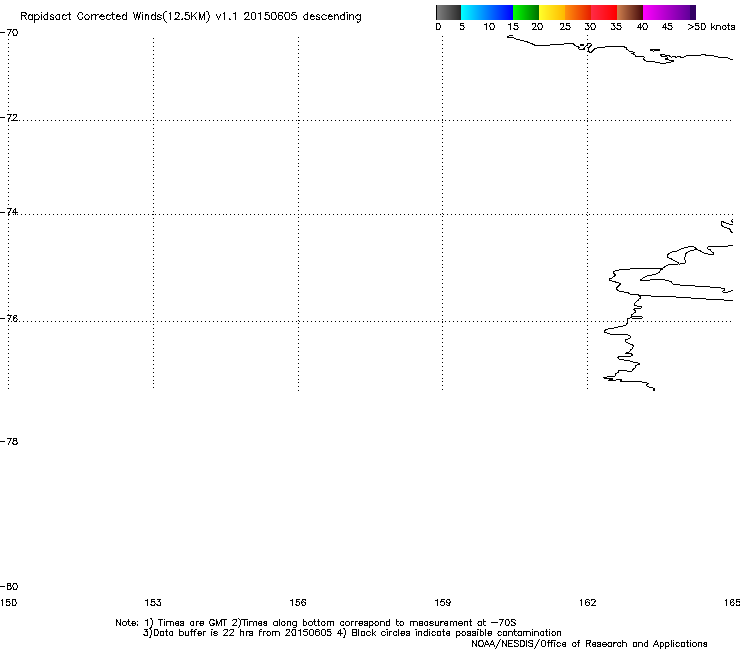Click the '>50 knots' legend label
This screenshot has height=650, width=740.
tap(711, 26)
